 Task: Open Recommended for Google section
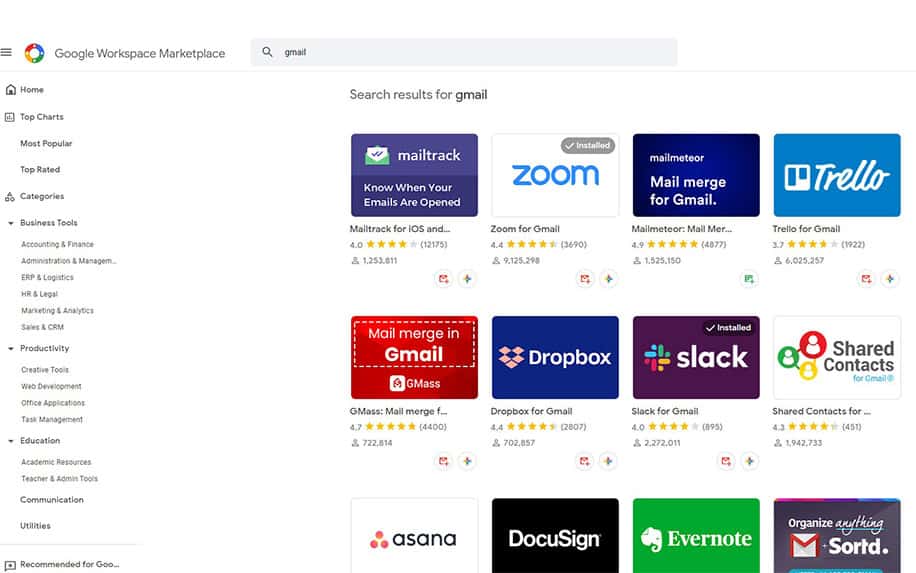(x=70, y=565)
